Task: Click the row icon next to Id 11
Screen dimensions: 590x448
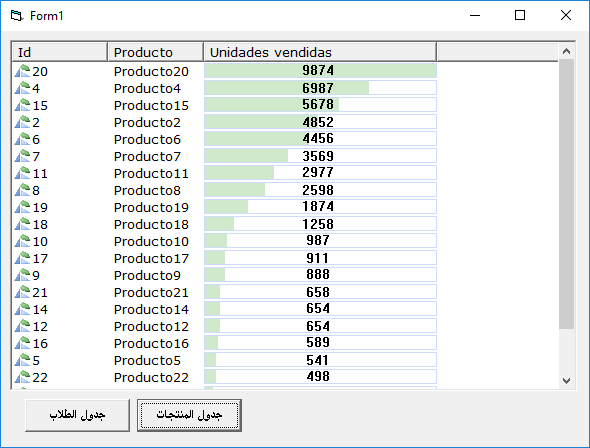Action: click(22, 173)
